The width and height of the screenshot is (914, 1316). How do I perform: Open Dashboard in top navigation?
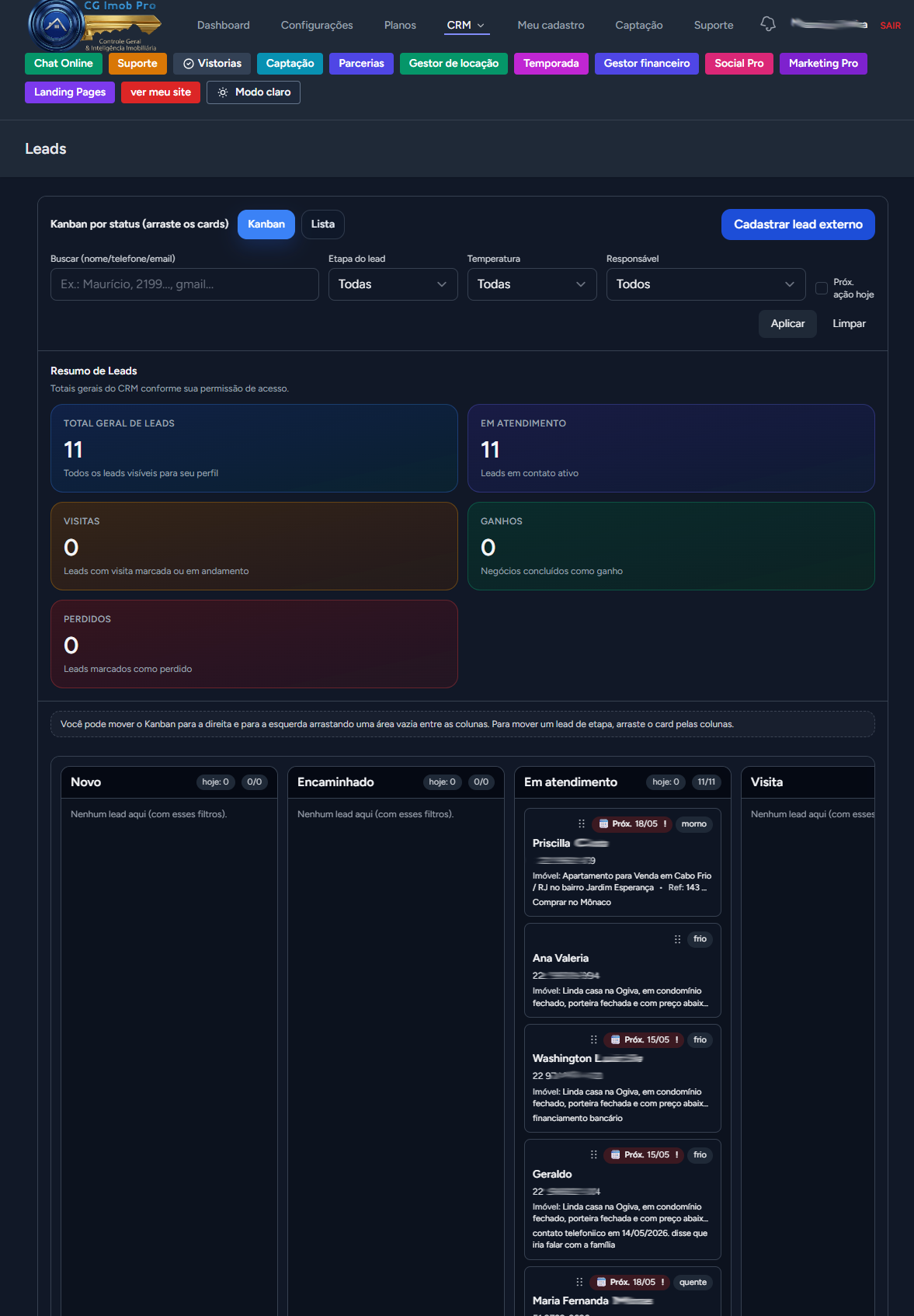pos(224,25)
